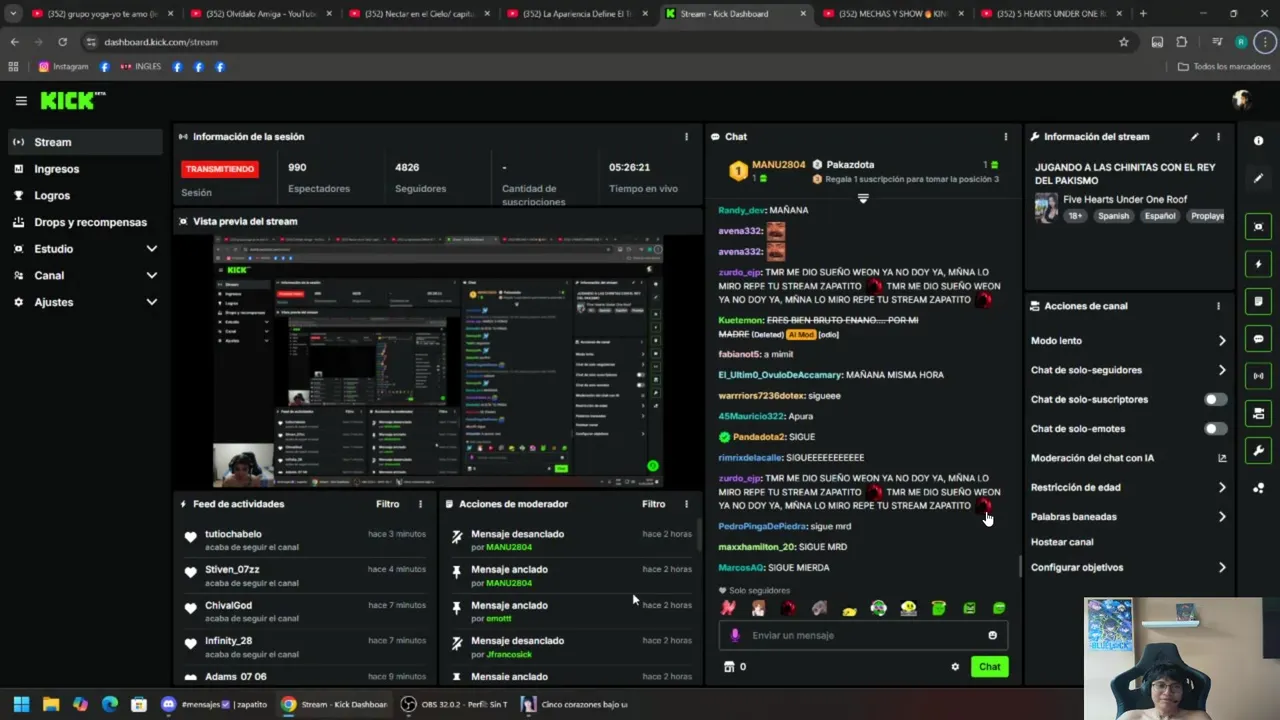Click the INGLES bookmark

point(140,67)
